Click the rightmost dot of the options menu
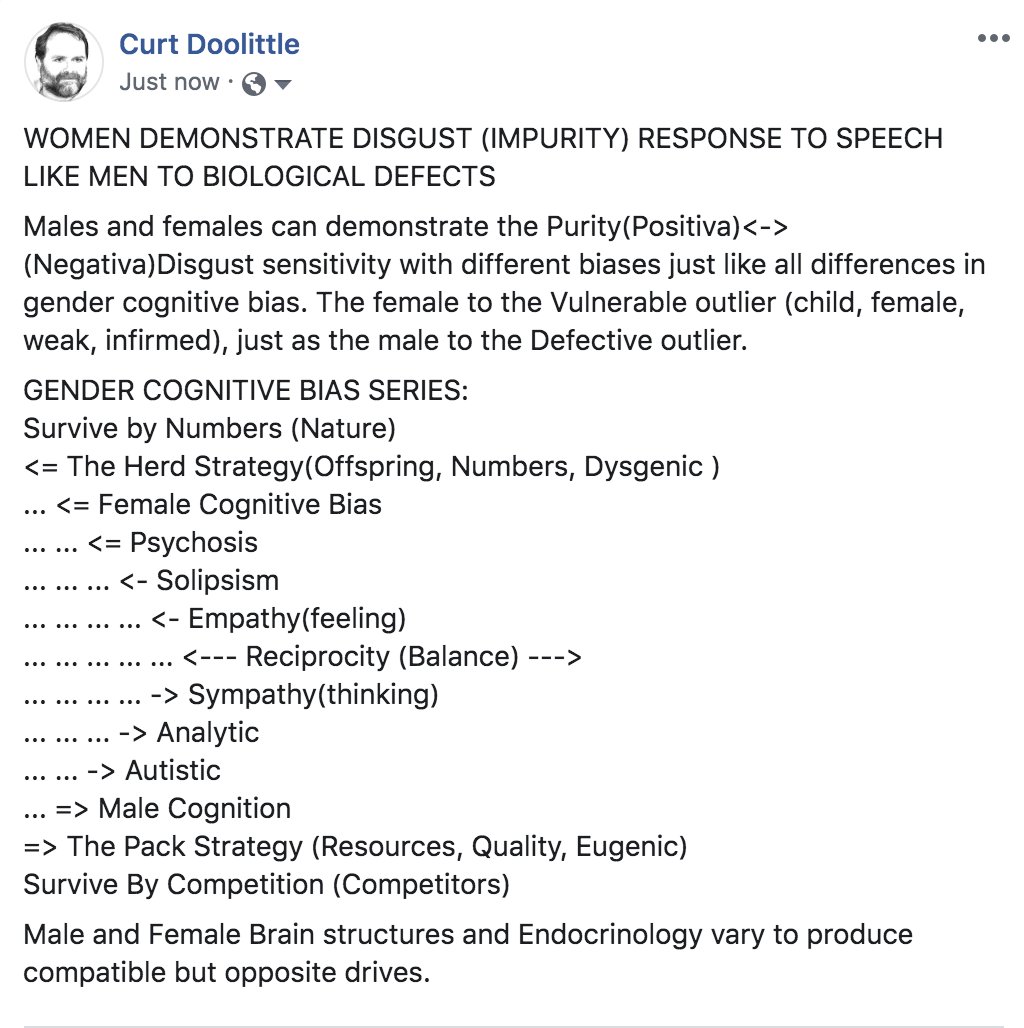Screen dimensions: 1024x1028 (1006, 38)
